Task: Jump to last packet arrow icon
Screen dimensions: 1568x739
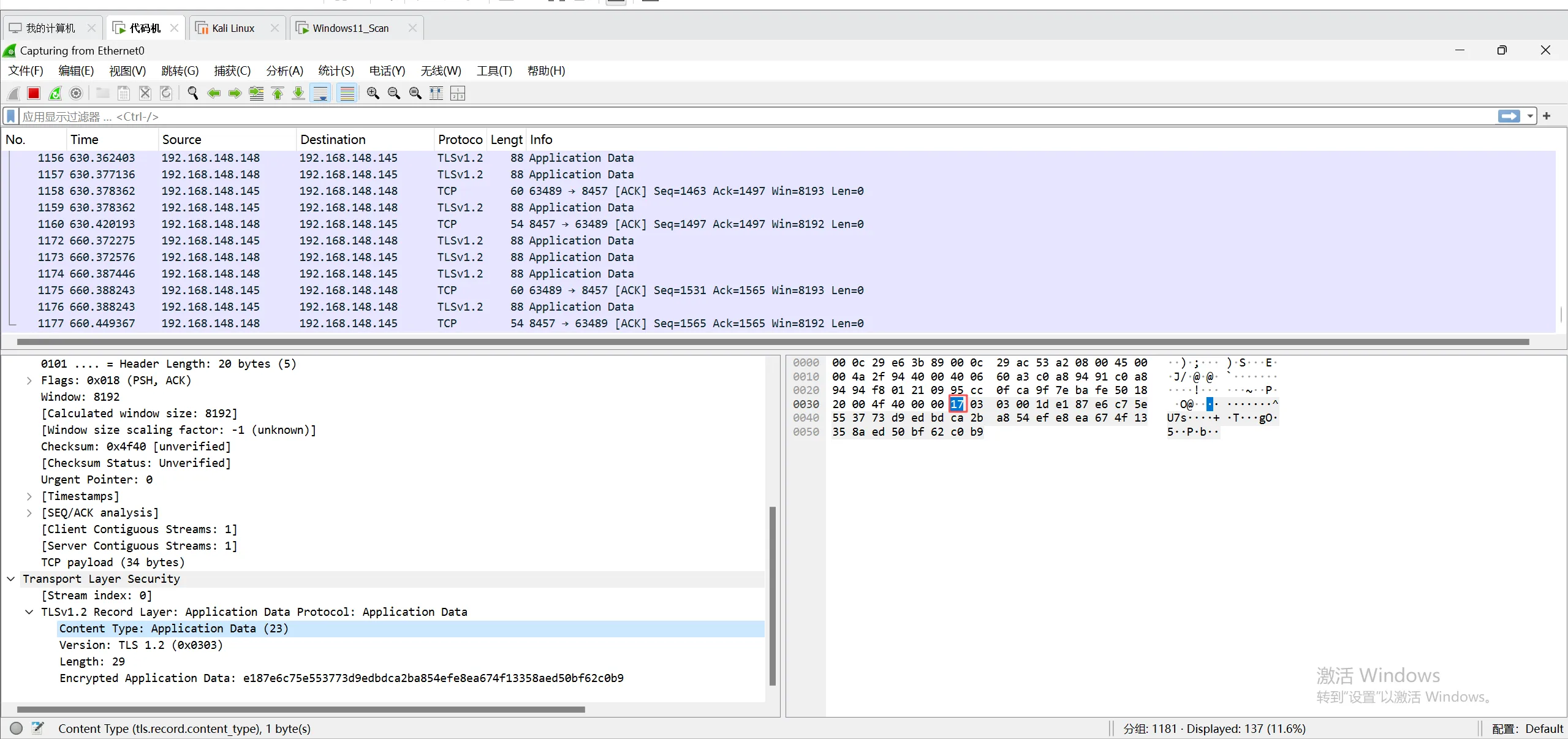Action: pos(298,93)
